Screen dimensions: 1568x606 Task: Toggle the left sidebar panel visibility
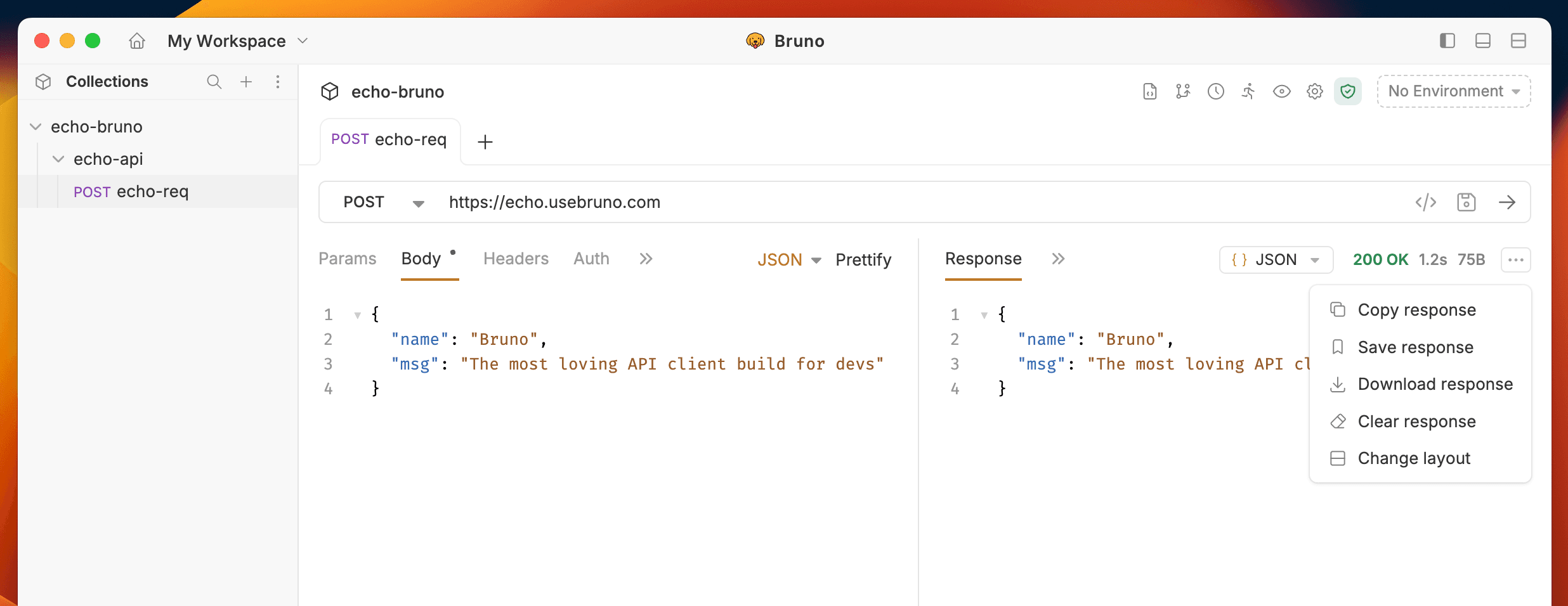[x=1447, y=41]
